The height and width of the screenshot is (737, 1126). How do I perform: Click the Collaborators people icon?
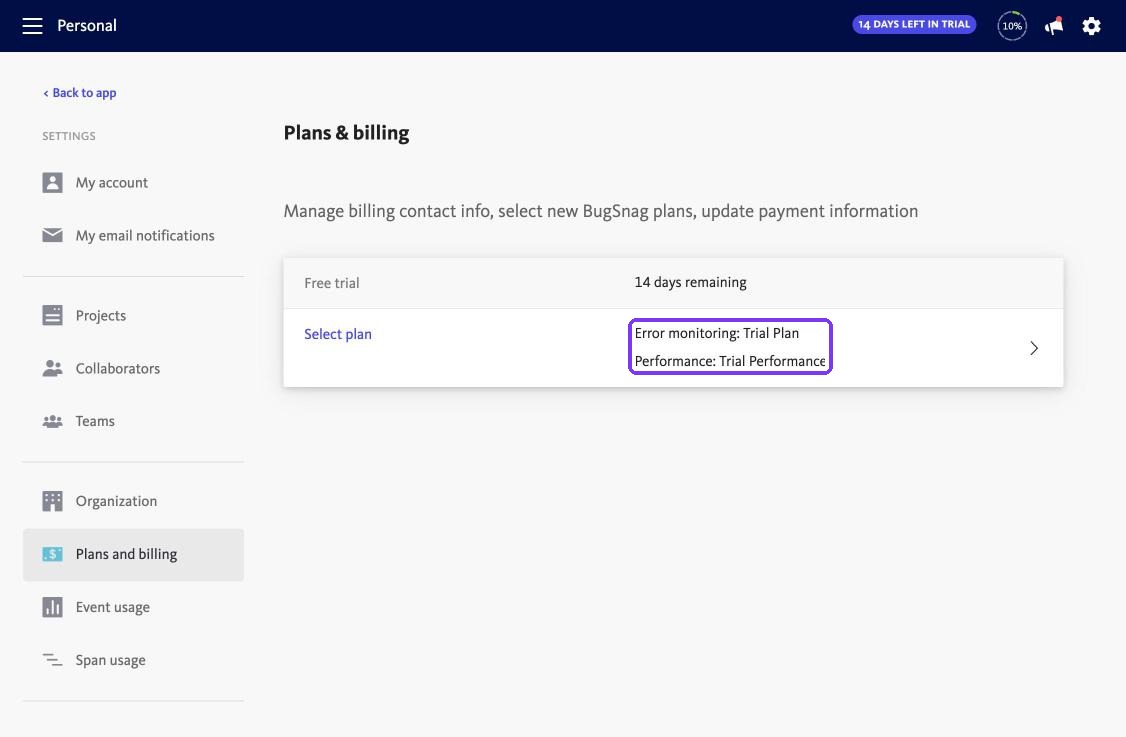[x=52, y=368]
